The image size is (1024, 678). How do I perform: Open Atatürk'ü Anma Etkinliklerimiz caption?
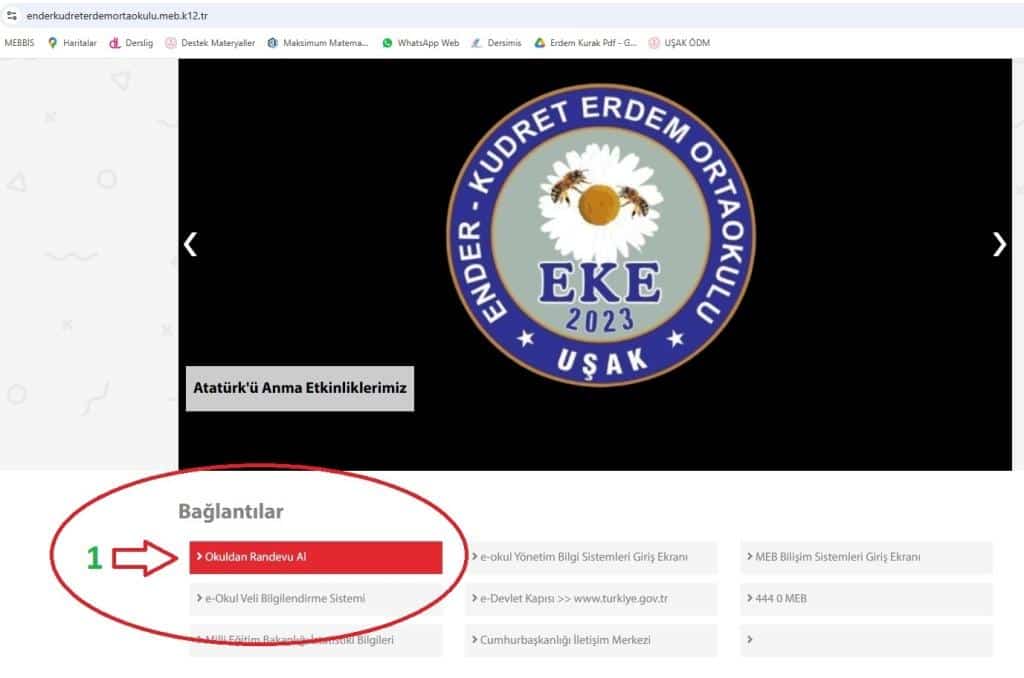tap(300, 388)
